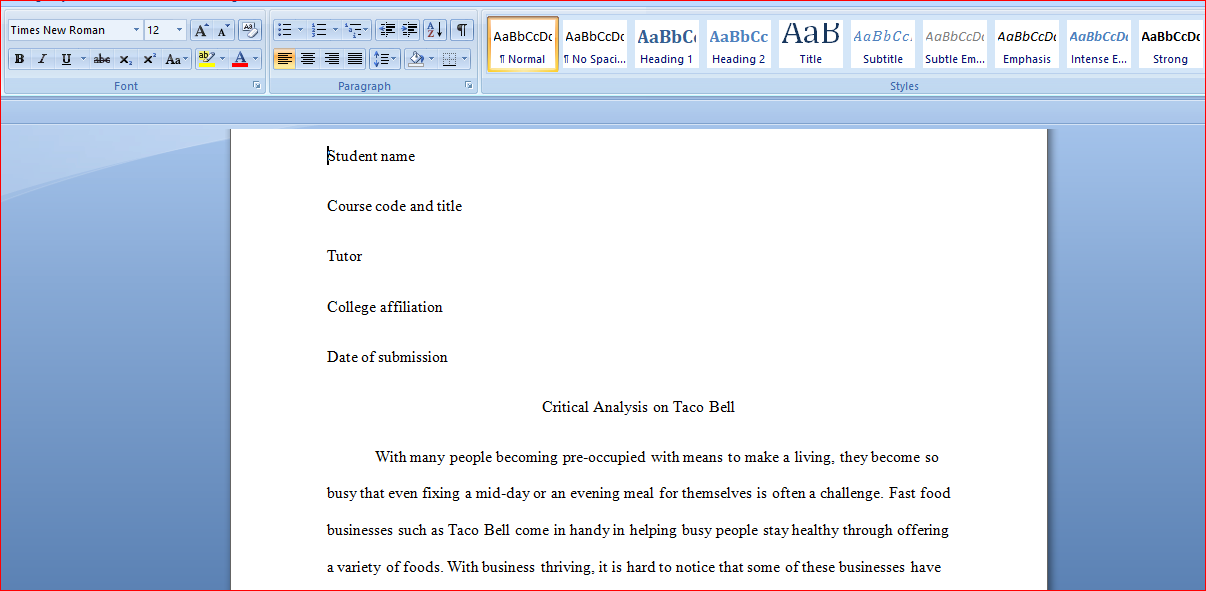Center align text
This screenshot has width=1206, height=591.
click(308, 60)
